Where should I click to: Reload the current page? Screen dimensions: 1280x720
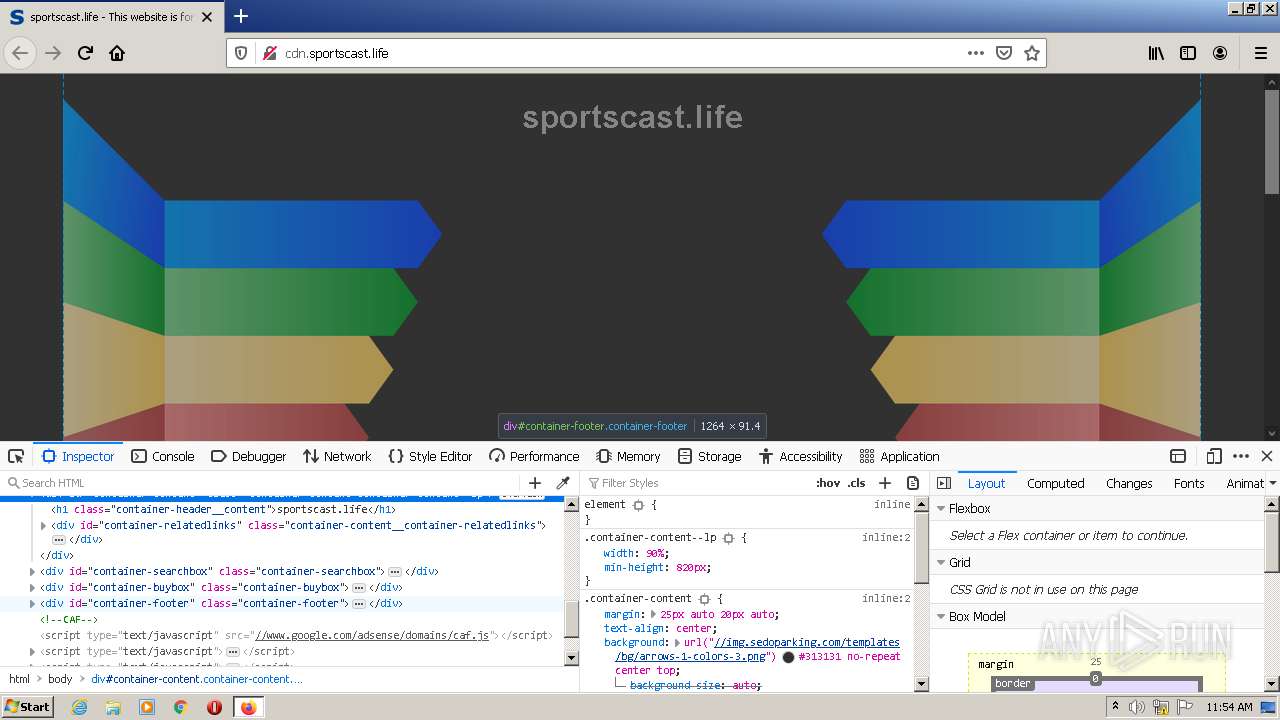85,53
